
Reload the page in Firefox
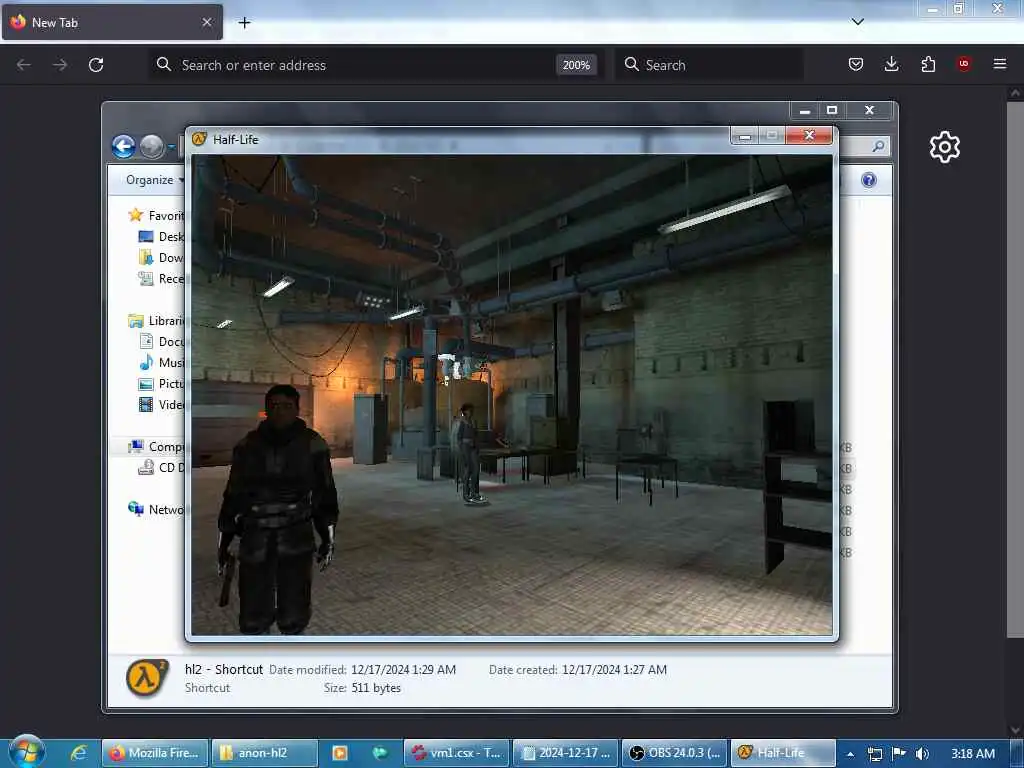[x=96, y=65]
